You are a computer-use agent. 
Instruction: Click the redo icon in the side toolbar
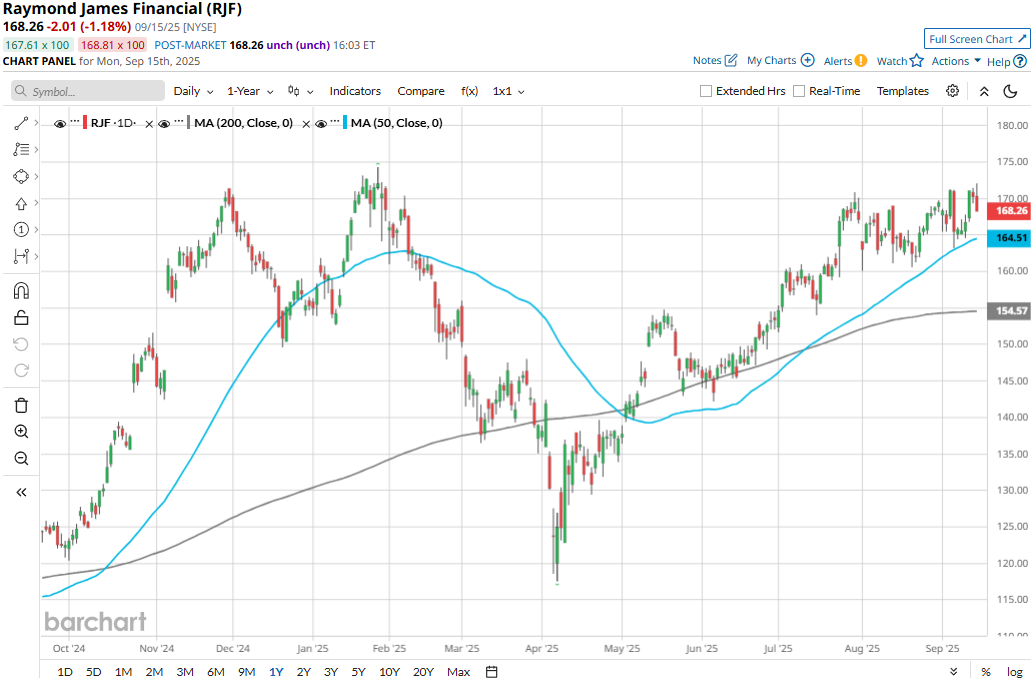pos(21,370)
